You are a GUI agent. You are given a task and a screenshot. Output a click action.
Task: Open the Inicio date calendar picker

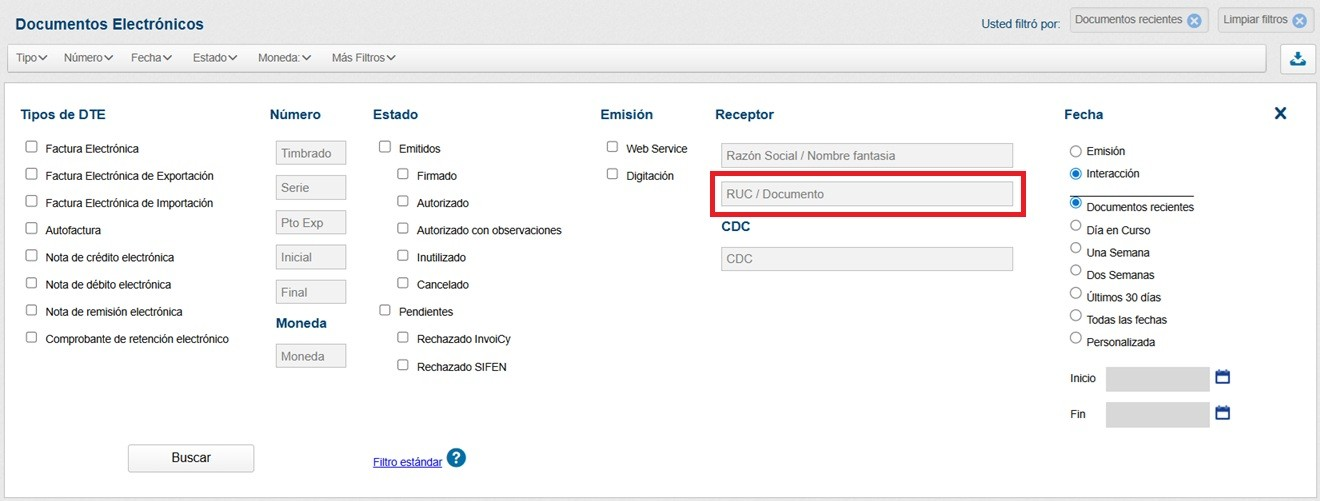point(1222,378)
